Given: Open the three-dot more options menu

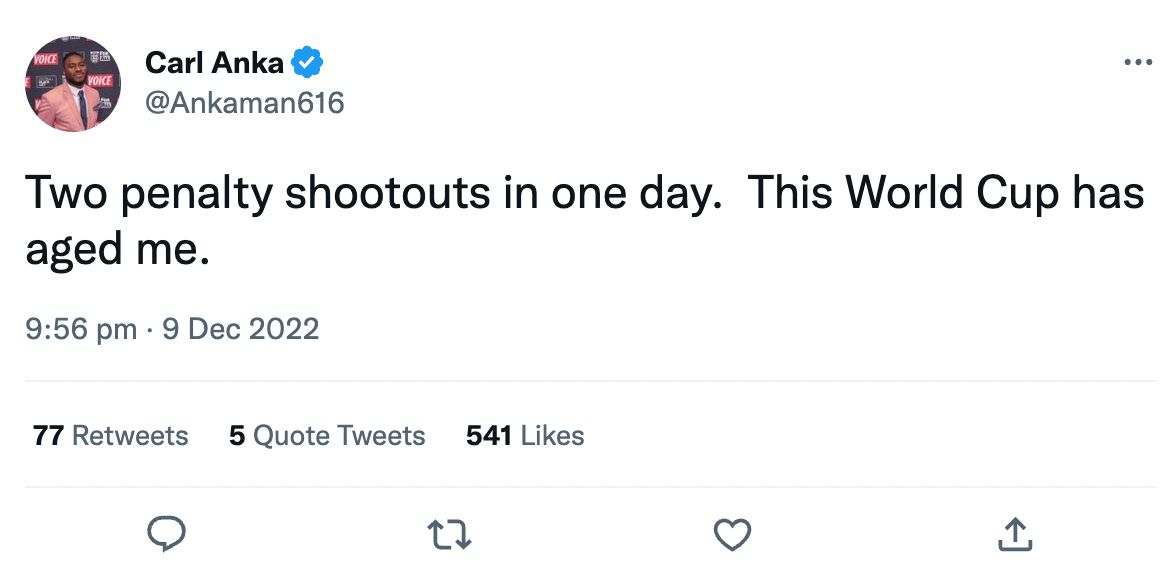Looking at the screenshot, I should (1138, 63).
